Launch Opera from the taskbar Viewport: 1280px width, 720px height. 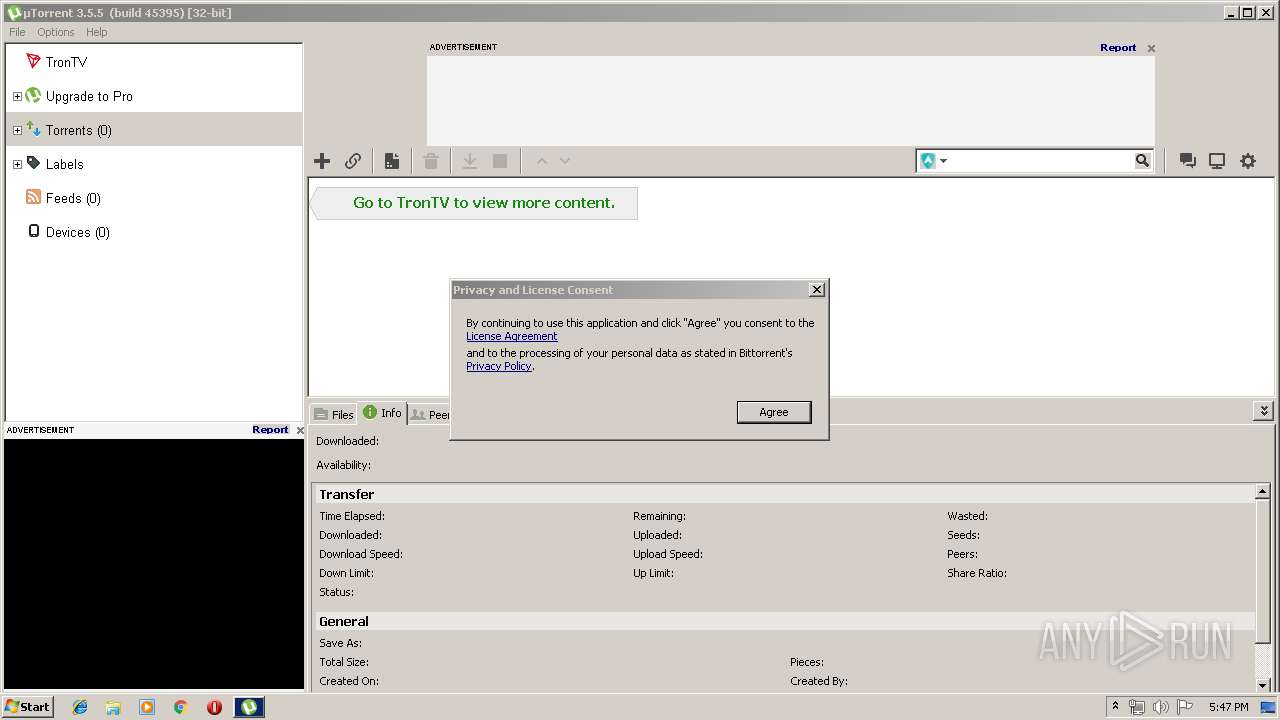tap(214, 707)
